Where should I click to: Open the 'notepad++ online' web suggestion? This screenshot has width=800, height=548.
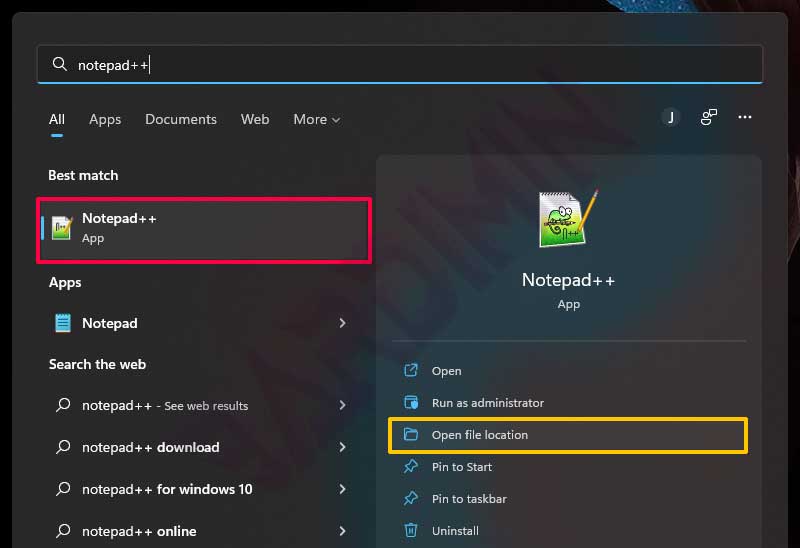[199, 531]
